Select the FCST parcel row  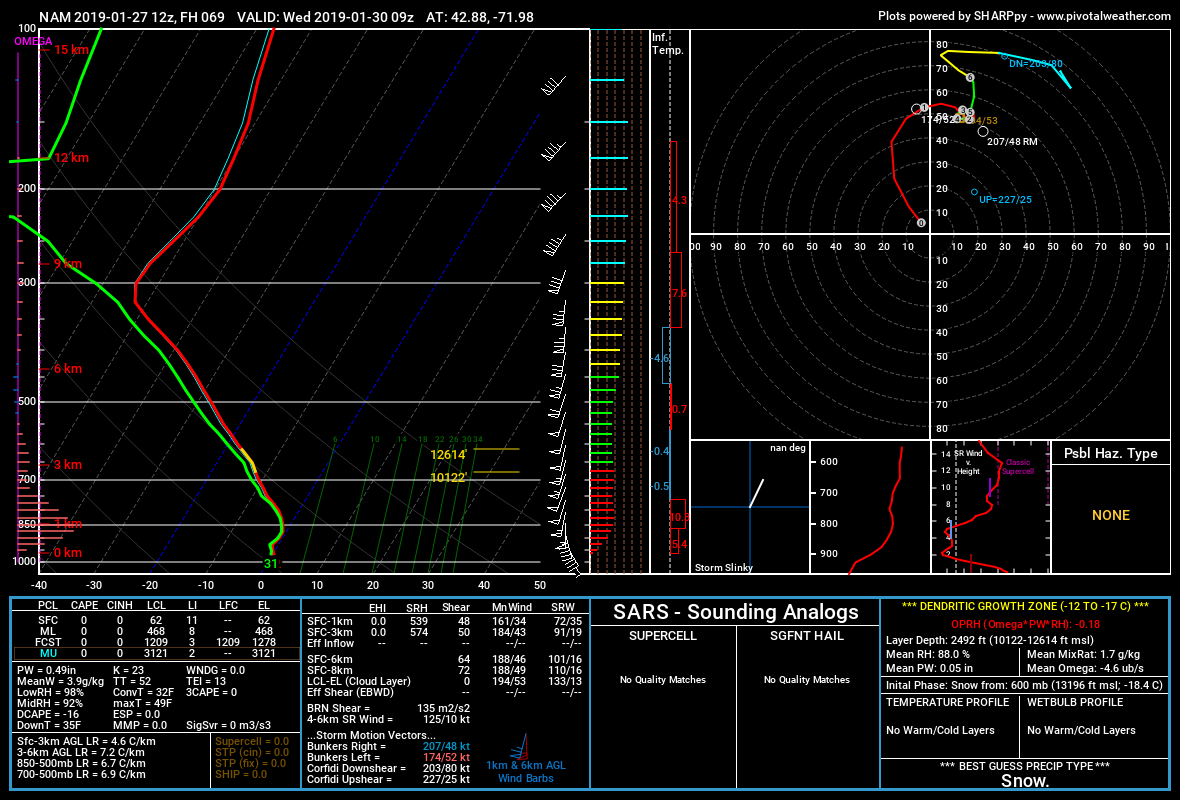pos(156,642)
